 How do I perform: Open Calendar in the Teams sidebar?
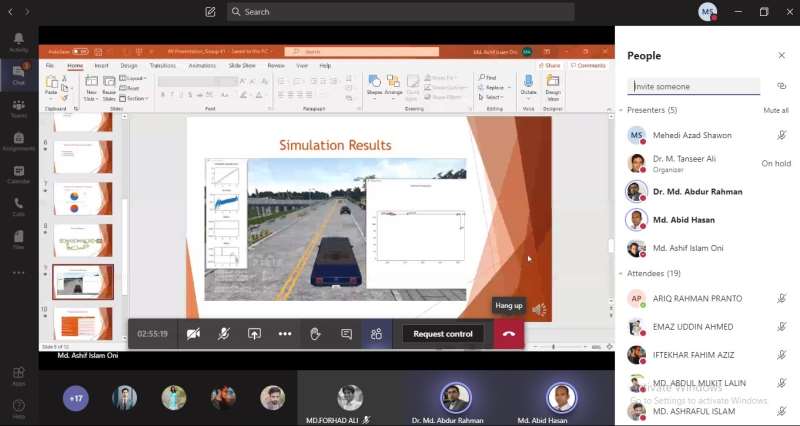click(18, 174)
